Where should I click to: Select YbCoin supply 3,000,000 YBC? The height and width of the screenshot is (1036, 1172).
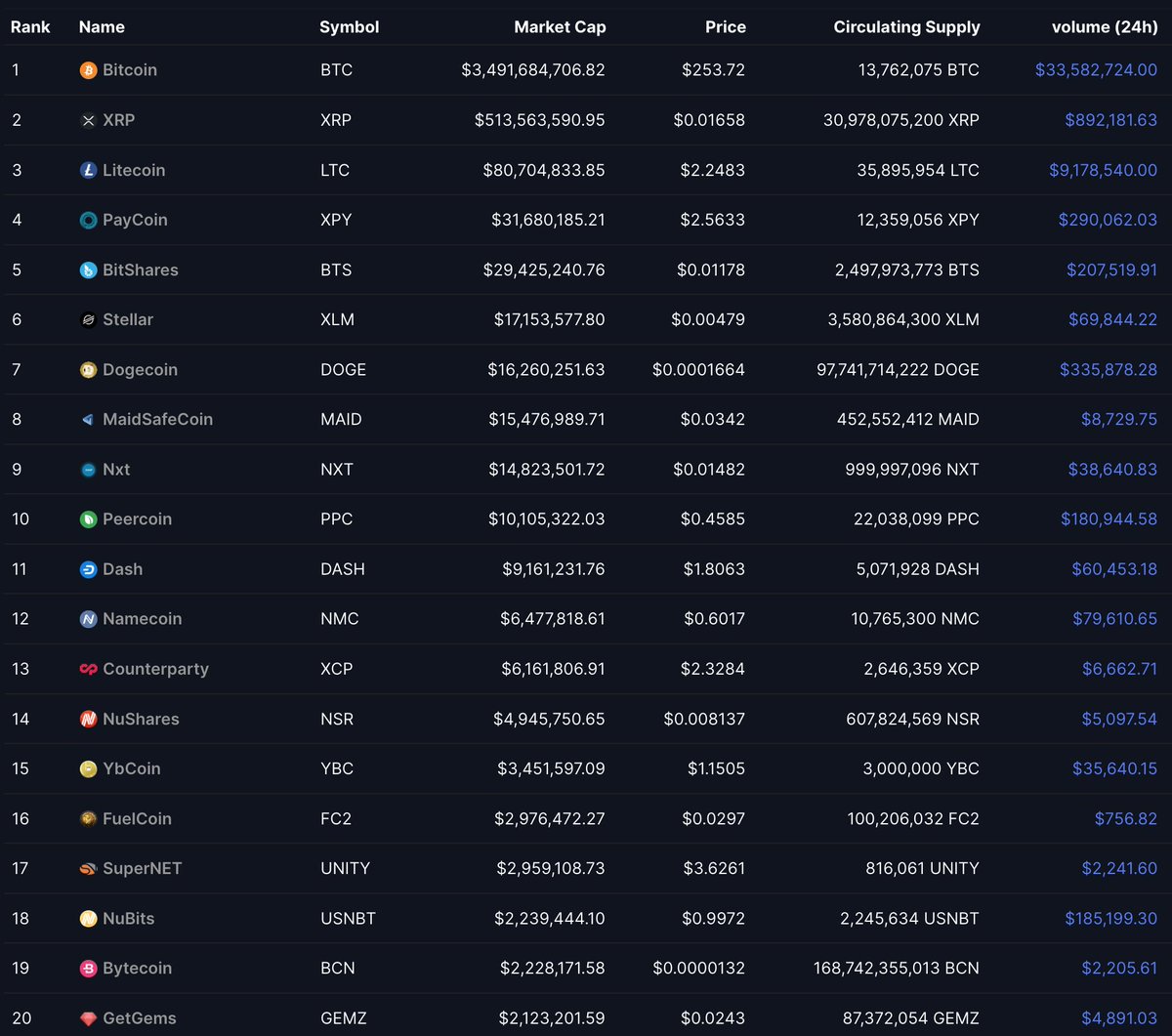point(921,768)
